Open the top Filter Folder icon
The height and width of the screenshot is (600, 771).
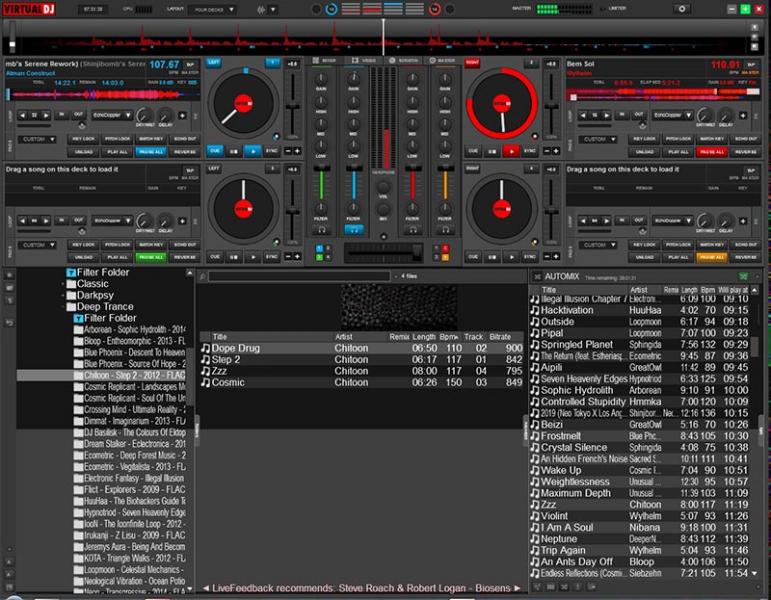(71, 272)
